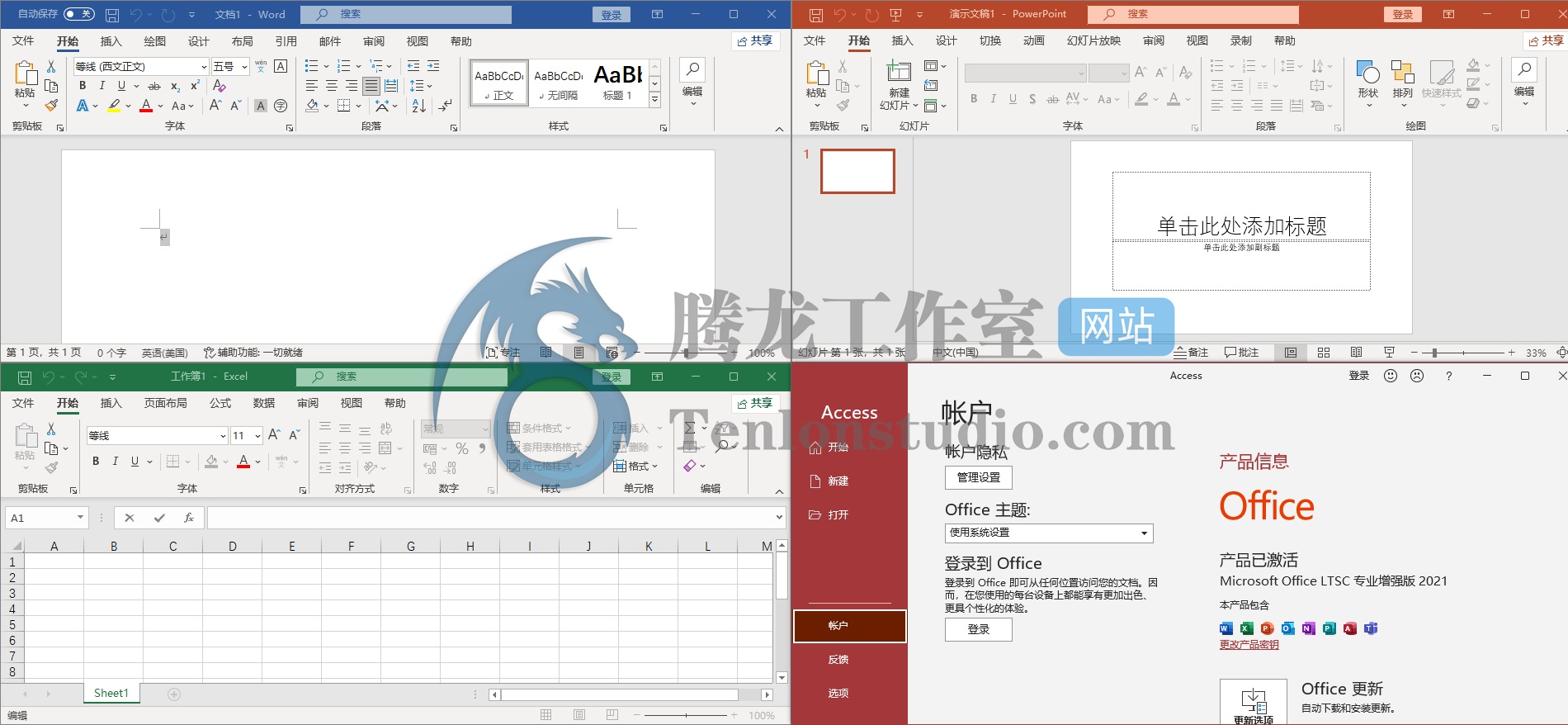Screen dimensions: 1568x725
Task: Click Percent style icon in Excel
Action: [x=462, y=448]
